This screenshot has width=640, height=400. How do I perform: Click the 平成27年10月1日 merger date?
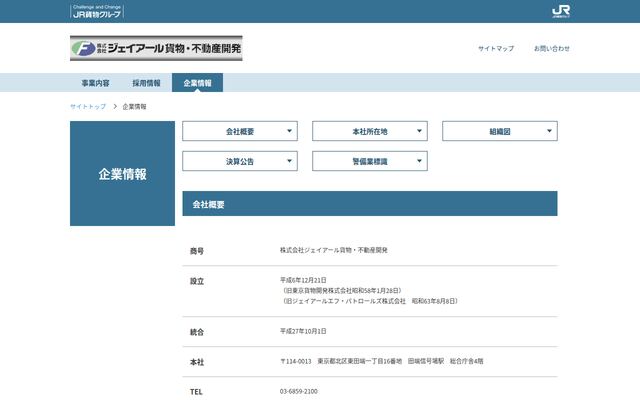303,331
